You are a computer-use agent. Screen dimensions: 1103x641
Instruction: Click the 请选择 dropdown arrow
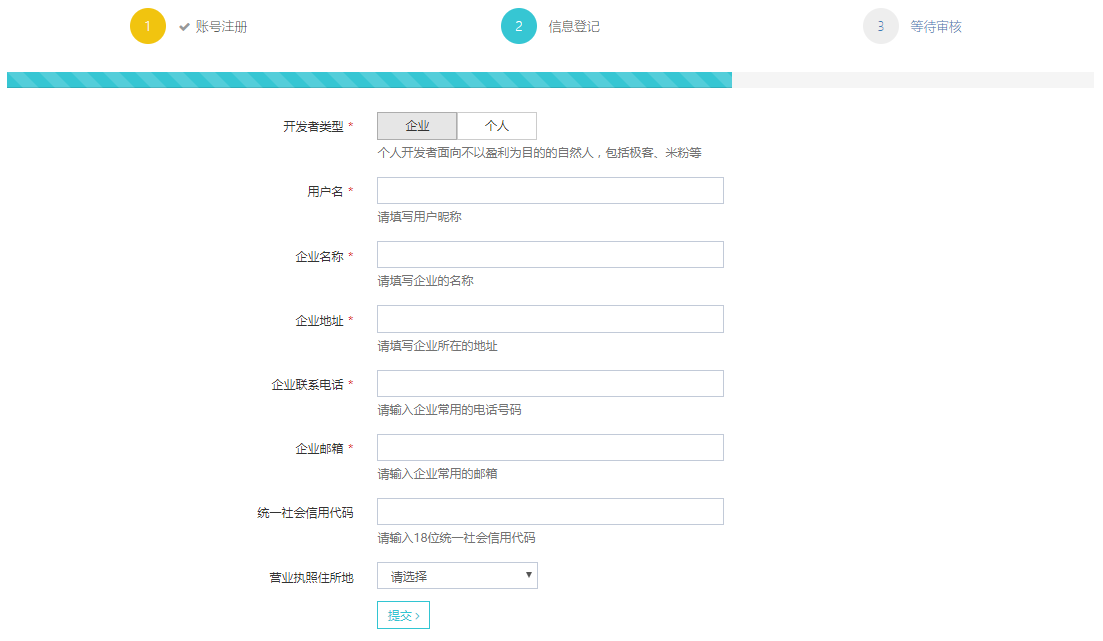click(528, 575)
